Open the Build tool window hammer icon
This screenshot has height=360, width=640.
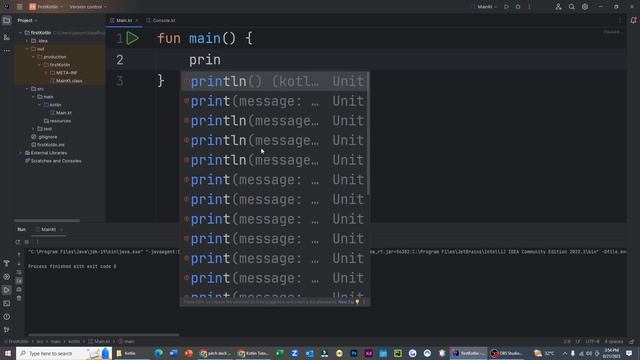(7, 264)
